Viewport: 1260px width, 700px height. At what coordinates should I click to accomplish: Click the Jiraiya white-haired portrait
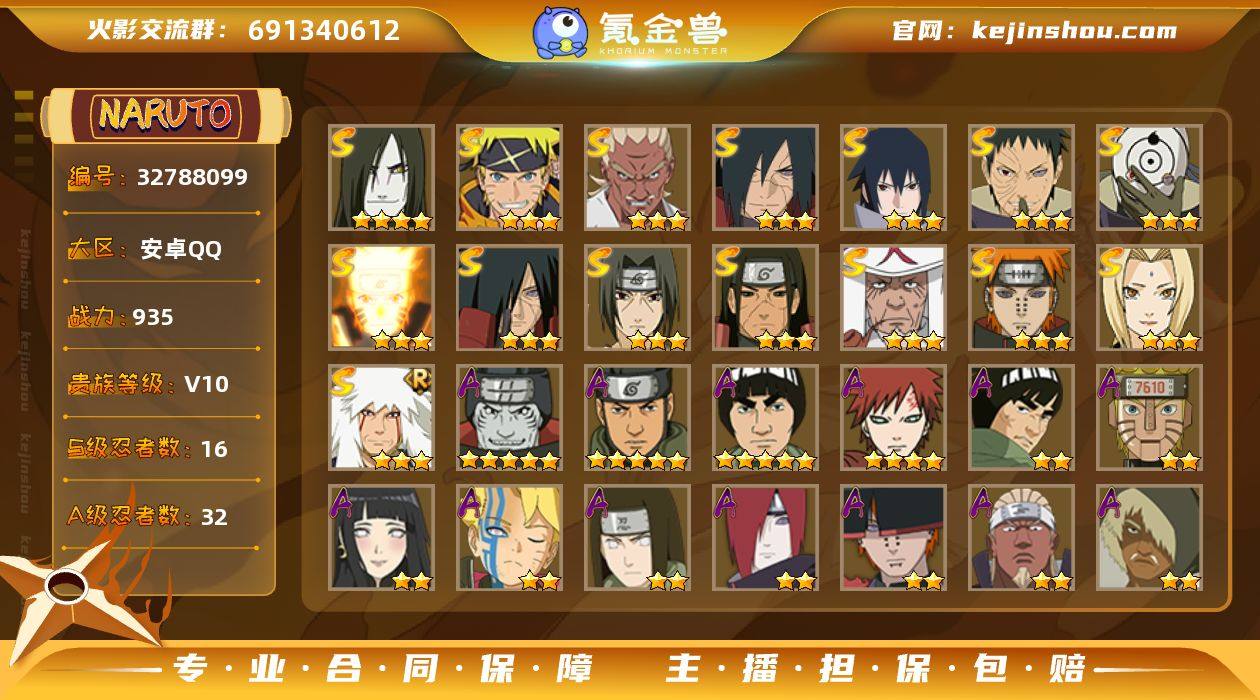381,417
